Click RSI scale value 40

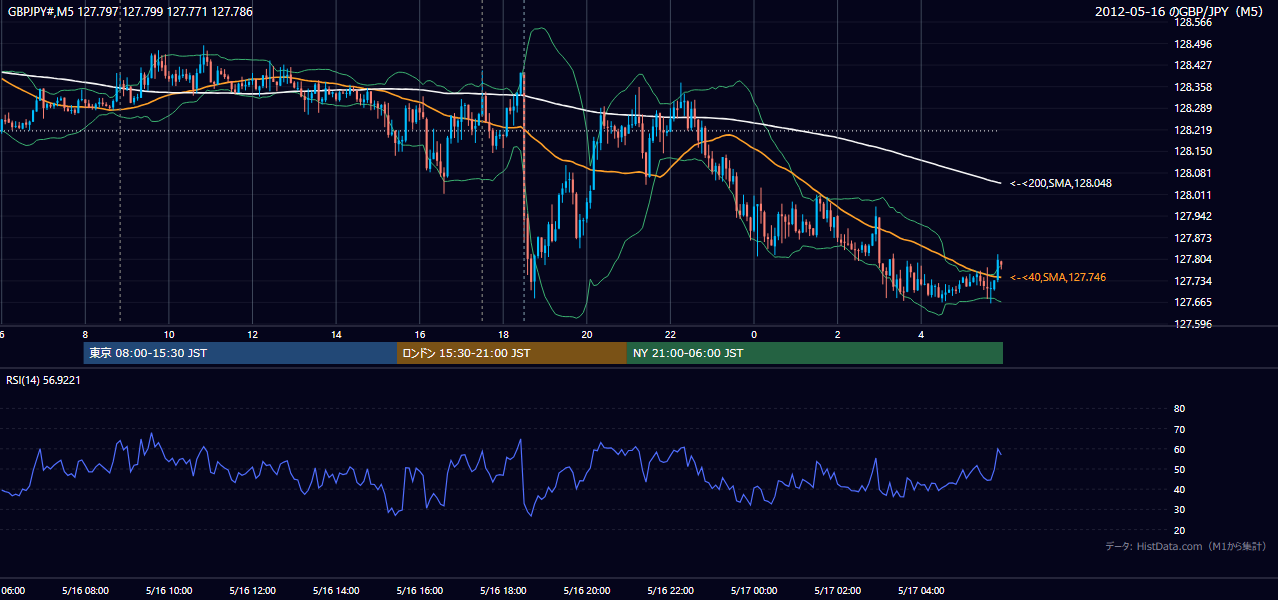(1179, 489)
